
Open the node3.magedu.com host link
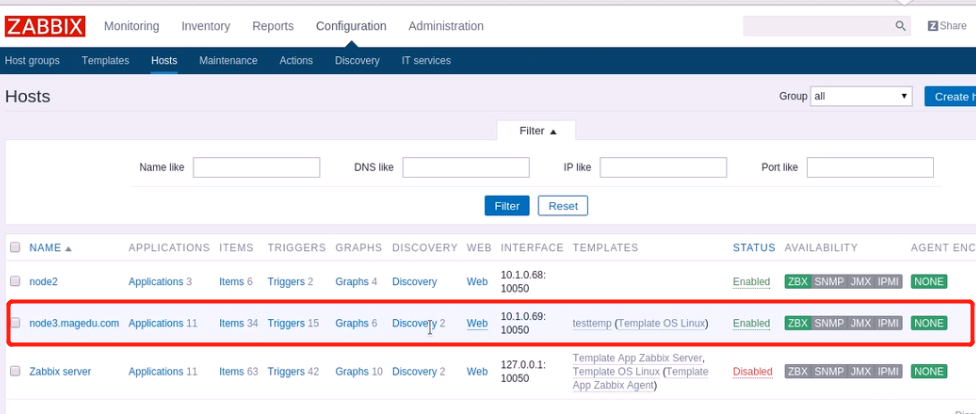point(74,323)
